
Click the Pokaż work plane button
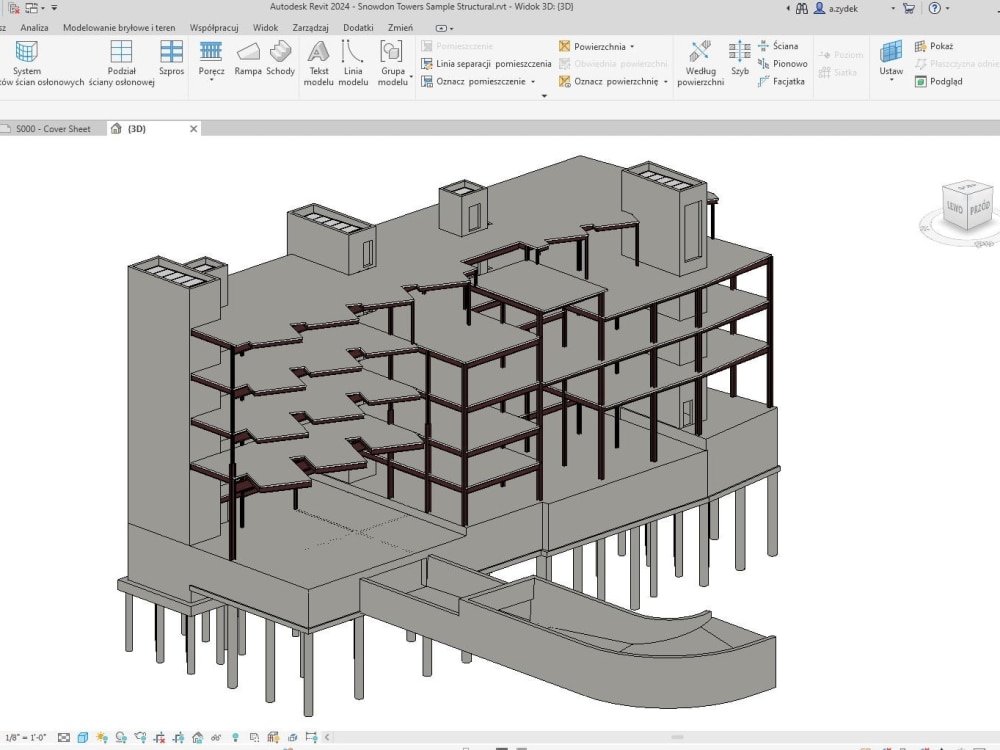934,46
